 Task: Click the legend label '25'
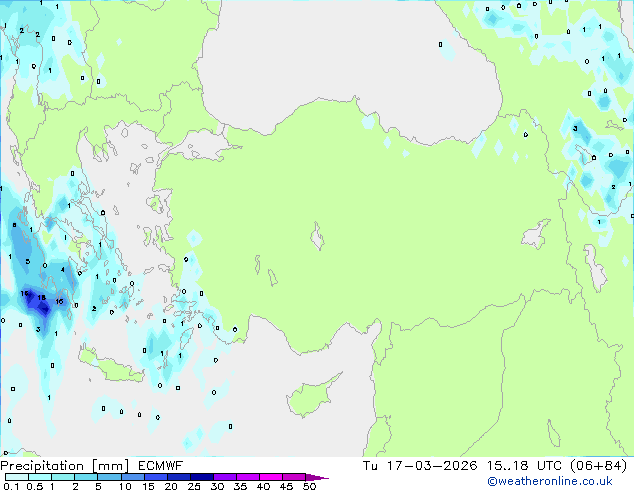tap(194, 486)
